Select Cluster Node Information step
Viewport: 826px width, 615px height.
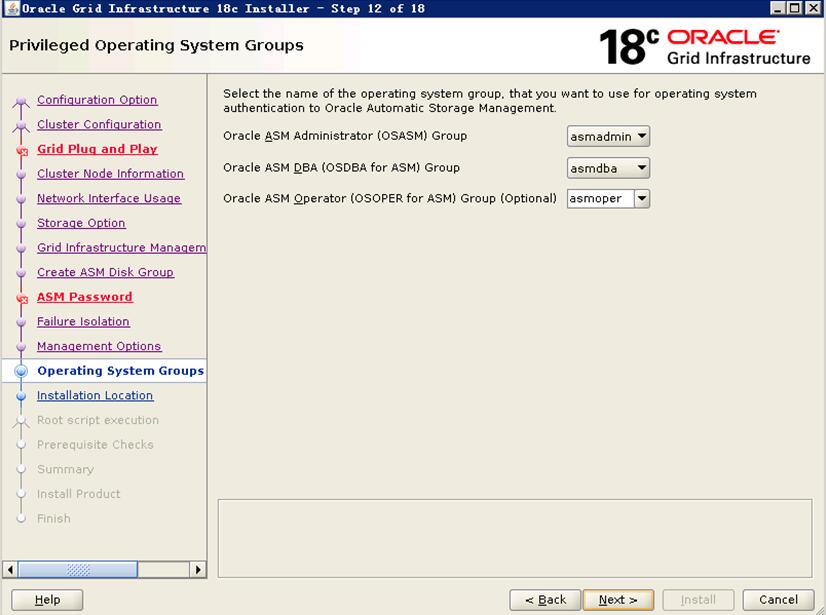111,174
